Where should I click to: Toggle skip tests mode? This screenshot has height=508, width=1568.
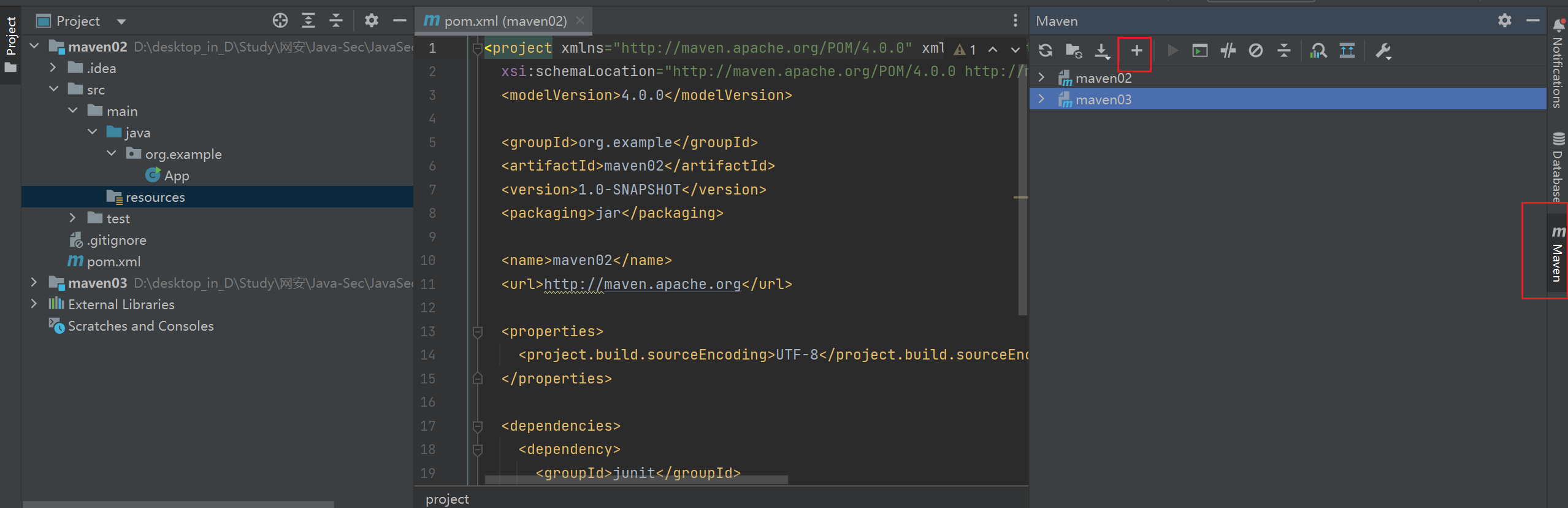point(1256,51)
